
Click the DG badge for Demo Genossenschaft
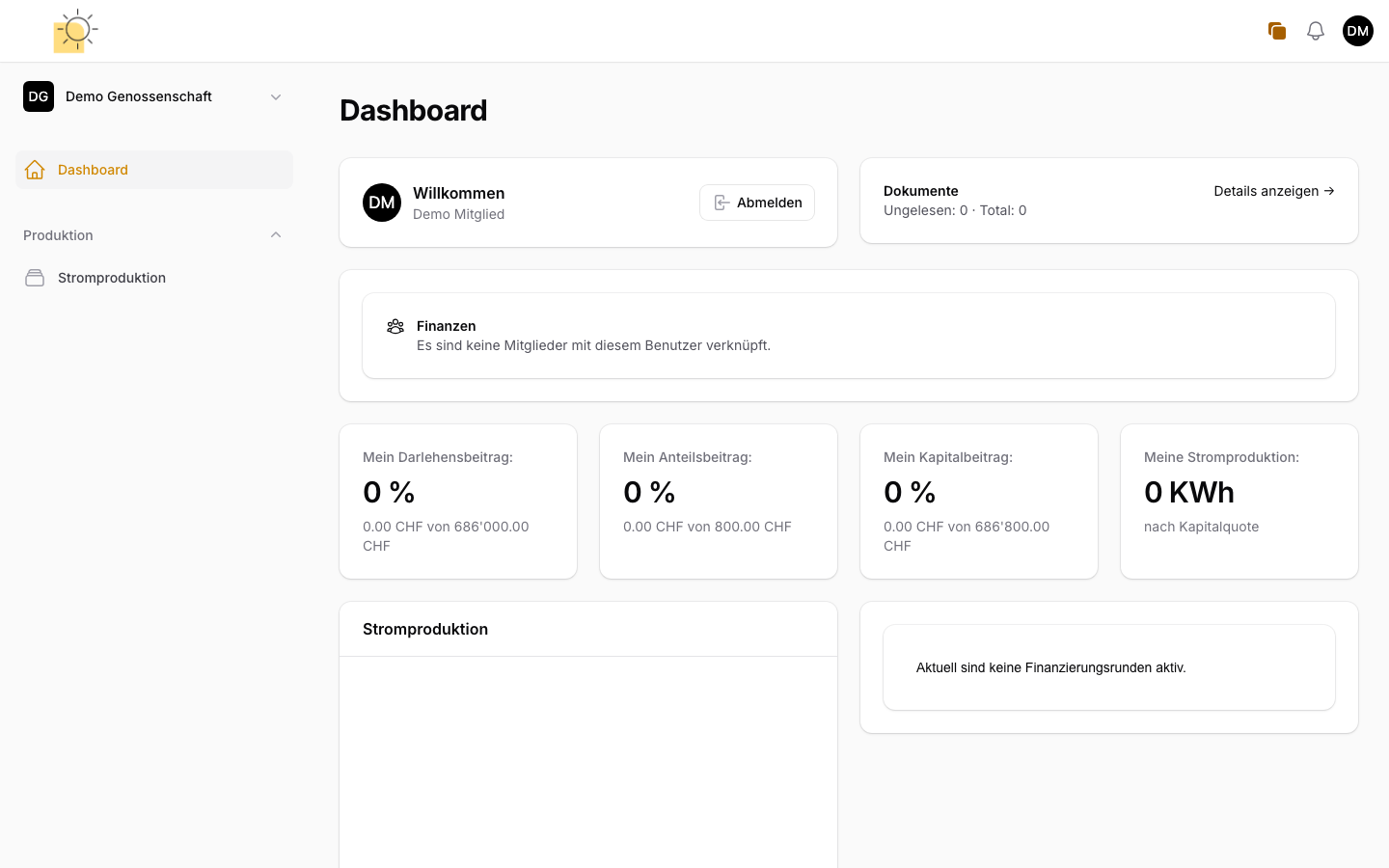[x=39, y=96]
